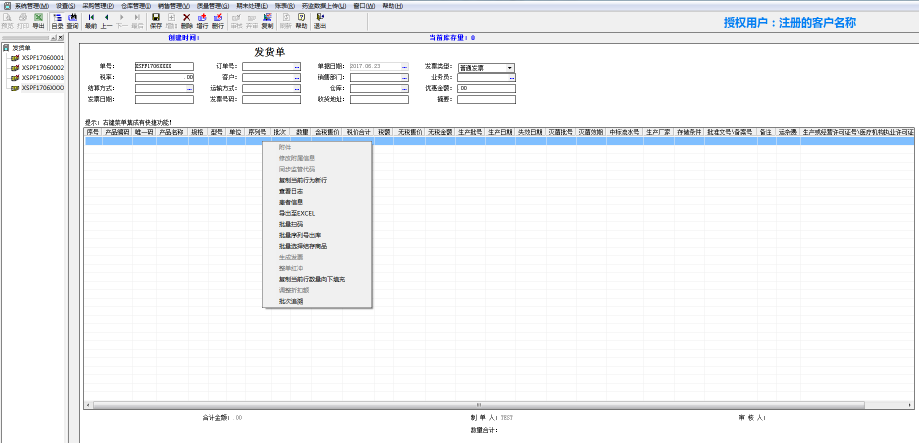Select the 发货单 root tree node
Viewport: 919px width, 443px height.
point(21,48)
